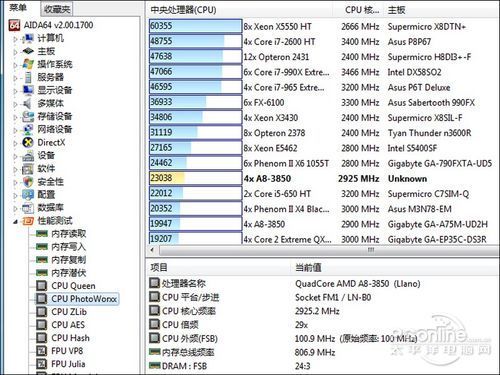This screenshot has height=375, width=500.
Task: Open the CPU Hash benchmark
Action: (x=63, y=338)
